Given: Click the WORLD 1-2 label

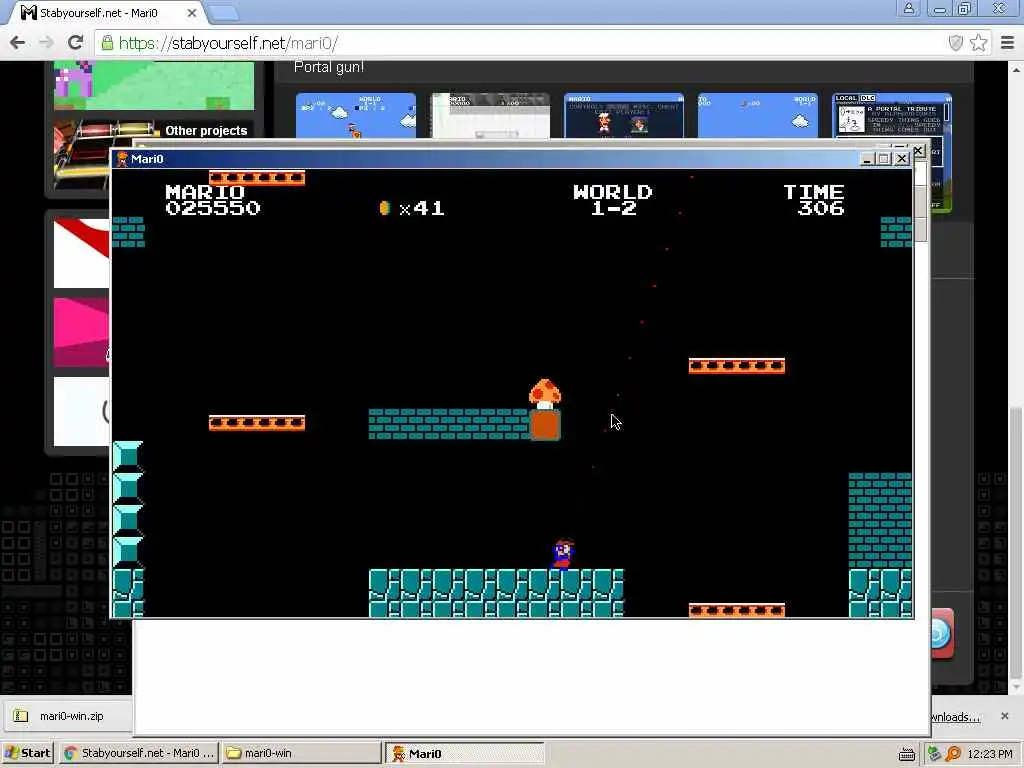Looking at the screenshot, I should (613, 200).
